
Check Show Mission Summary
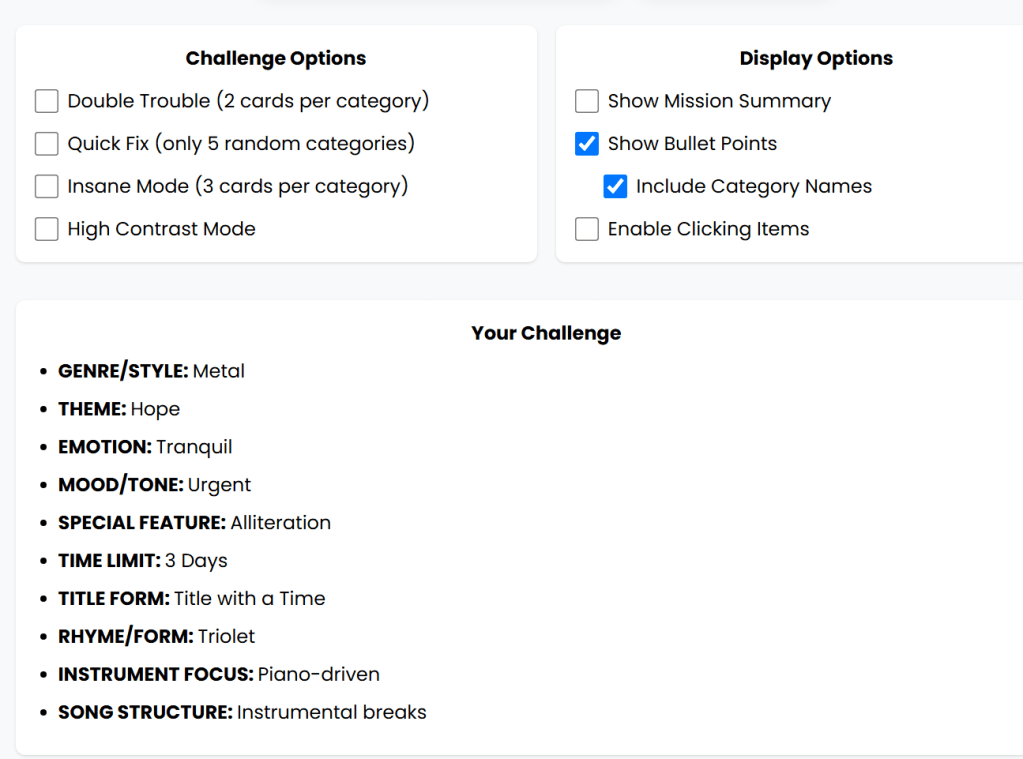point(587,101)
